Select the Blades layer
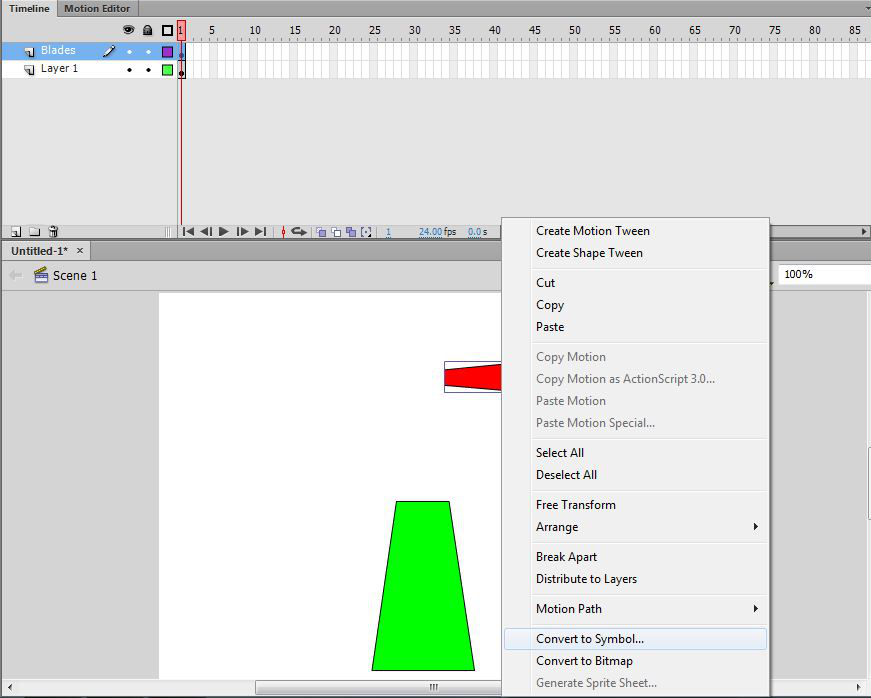This screenshot has height=698, width=871. coord(58,51)
